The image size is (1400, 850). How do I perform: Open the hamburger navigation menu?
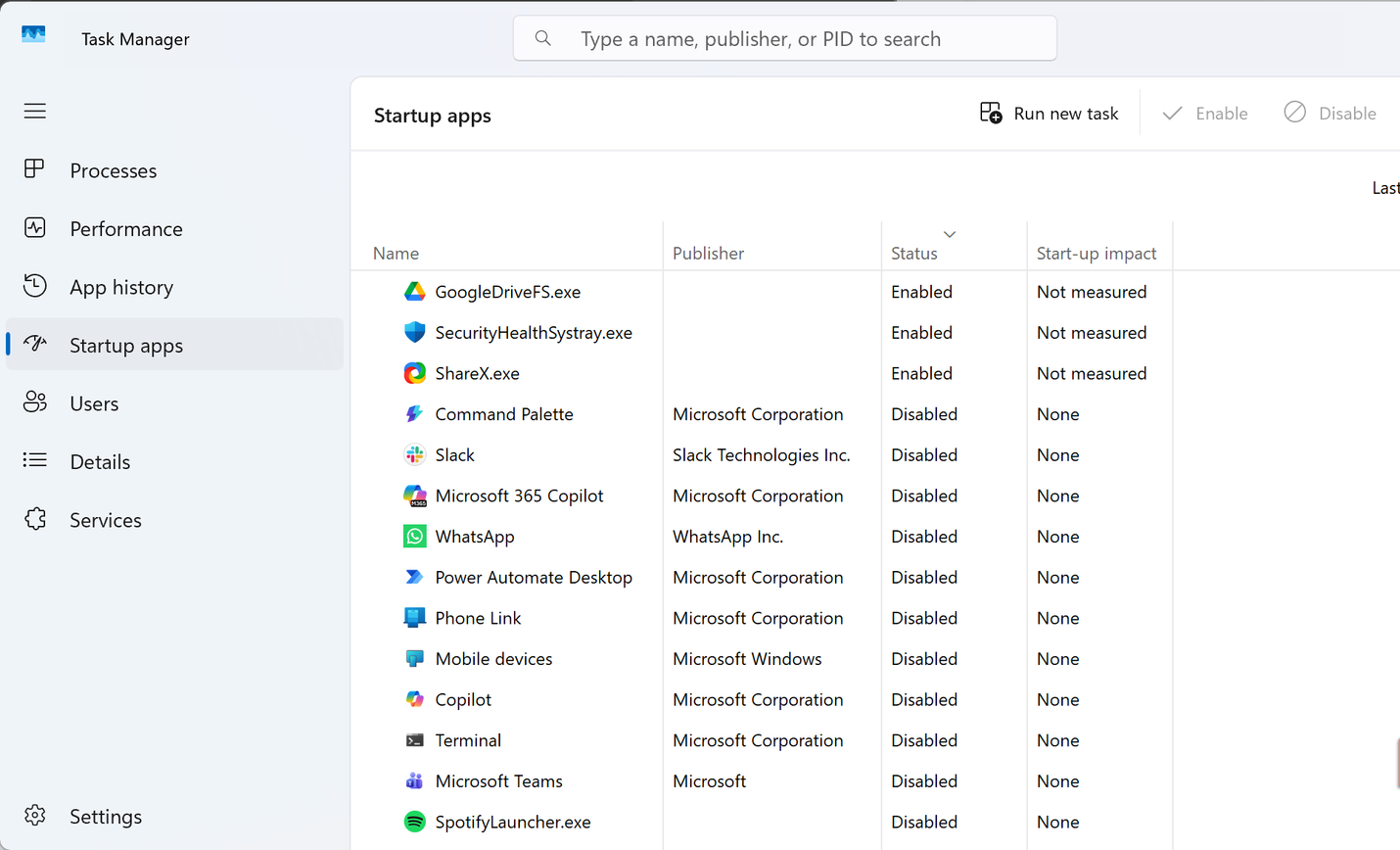[x=35, y=111]
